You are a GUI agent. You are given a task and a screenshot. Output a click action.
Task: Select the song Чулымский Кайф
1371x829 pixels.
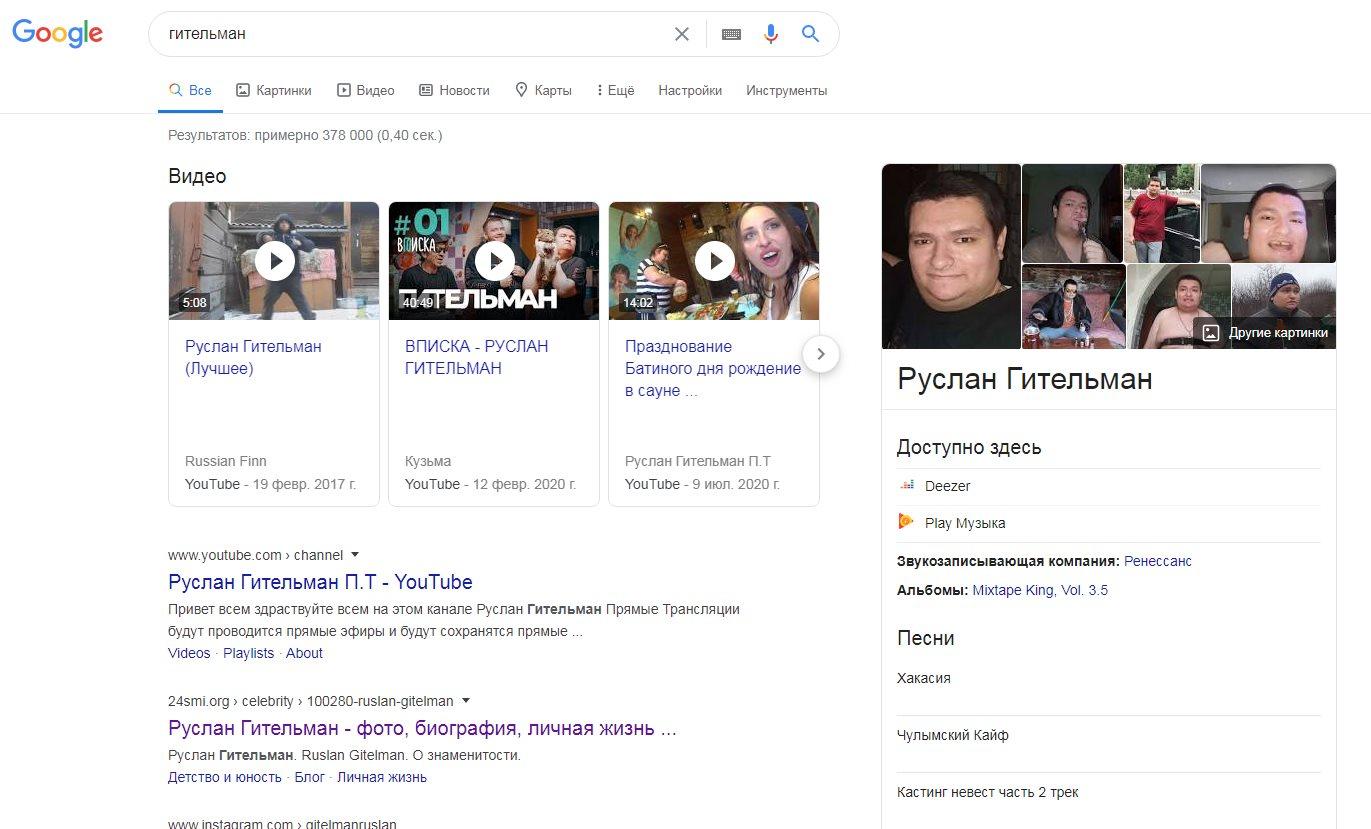point(953,735)
